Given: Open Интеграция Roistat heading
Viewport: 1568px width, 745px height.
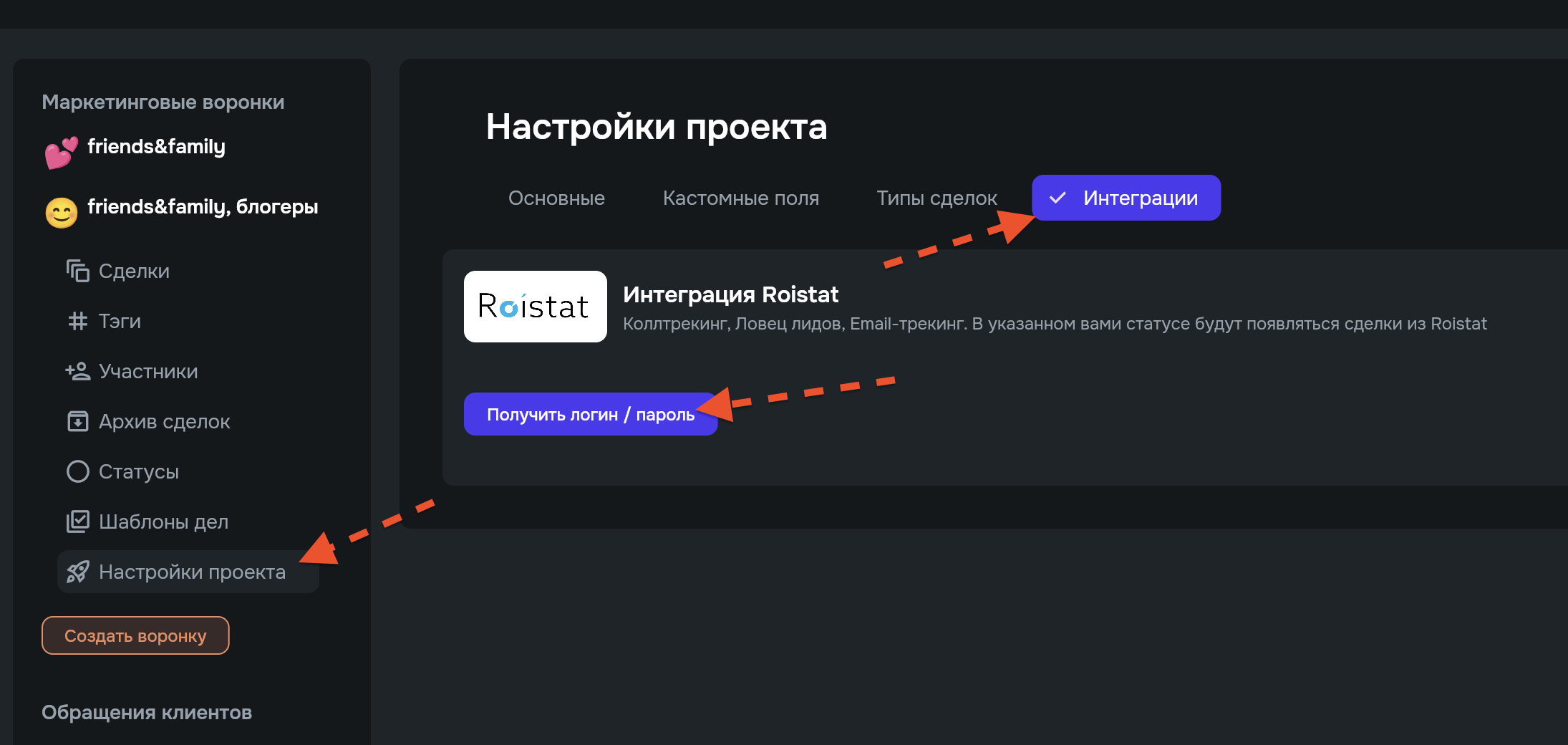Looking at the screenshot, I should pyautogui.click(x=730, y=294).
